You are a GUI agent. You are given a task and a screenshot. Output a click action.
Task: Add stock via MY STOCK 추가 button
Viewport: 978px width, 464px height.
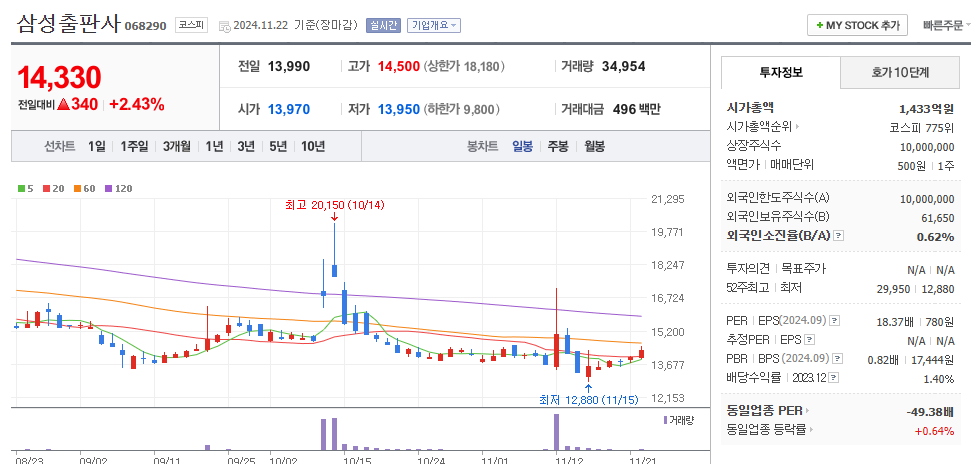[858, 26]
